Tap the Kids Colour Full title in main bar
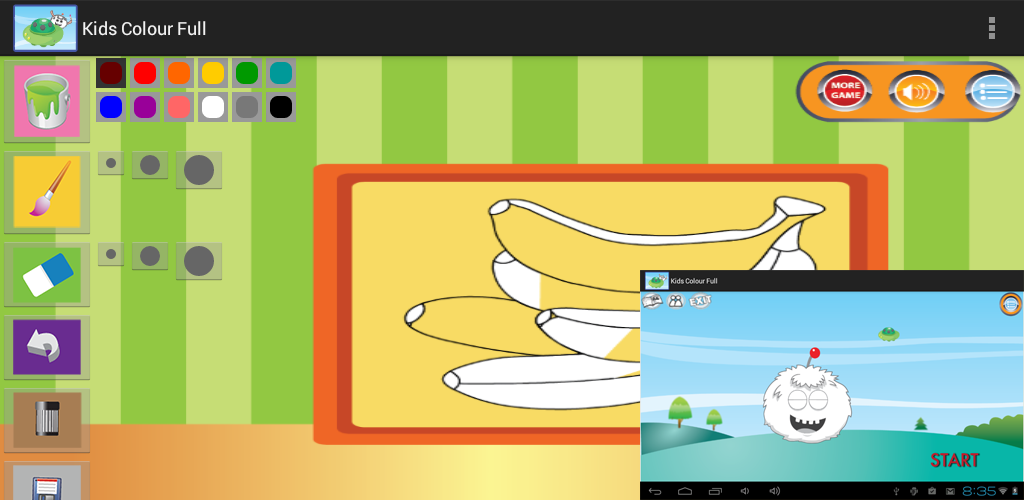This screenshot has width=1024, height=500. (x=144, y=29)
